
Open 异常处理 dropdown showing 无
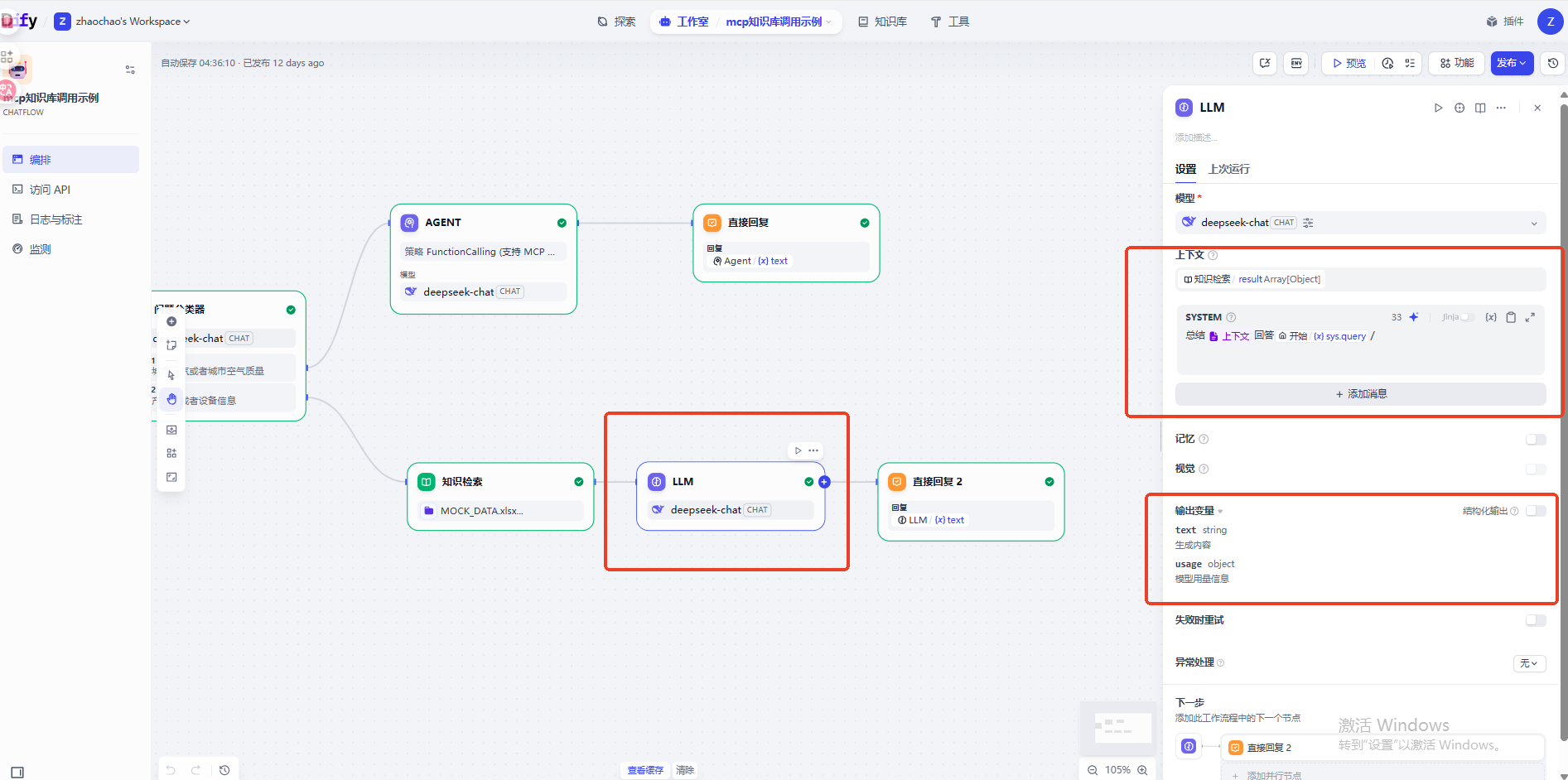(1528, 663)
